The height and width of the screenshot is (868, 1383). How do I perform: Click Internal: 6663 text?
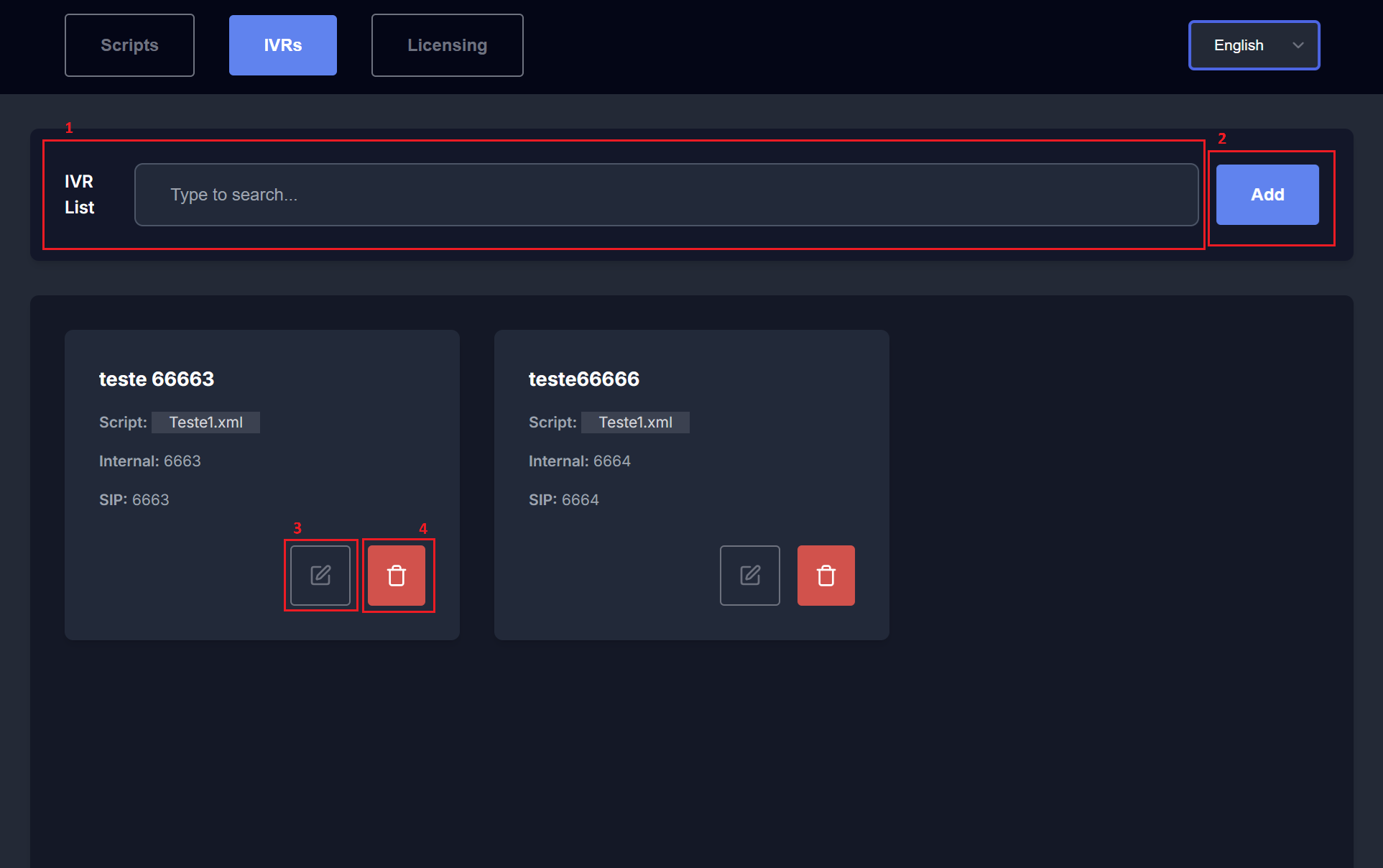pos(149,461)
